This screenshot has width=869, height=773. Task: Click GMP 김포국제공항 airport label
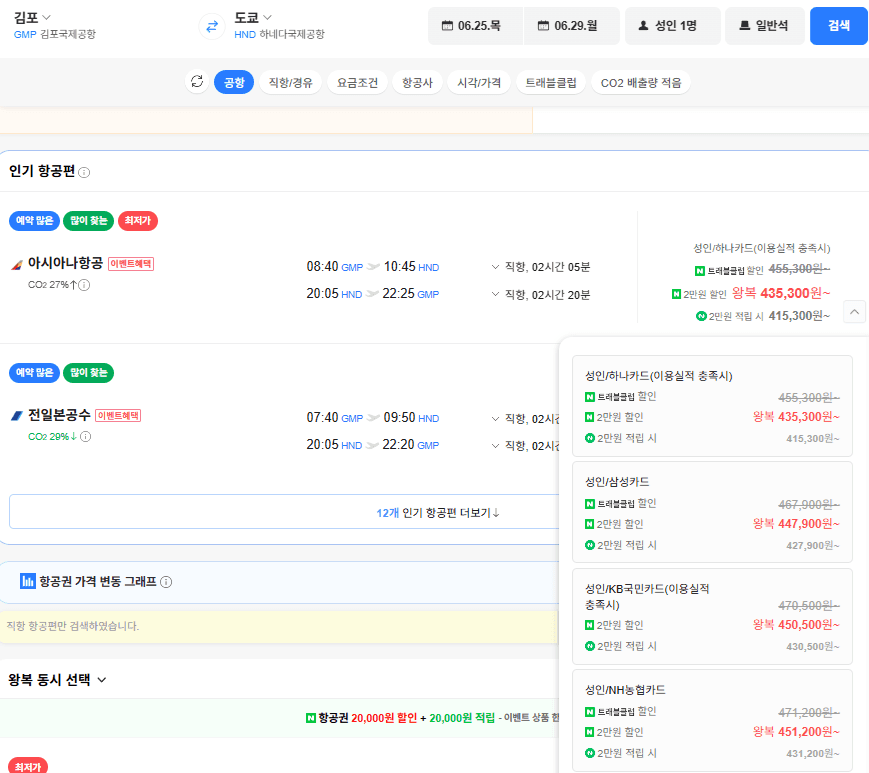pos(55,34)
